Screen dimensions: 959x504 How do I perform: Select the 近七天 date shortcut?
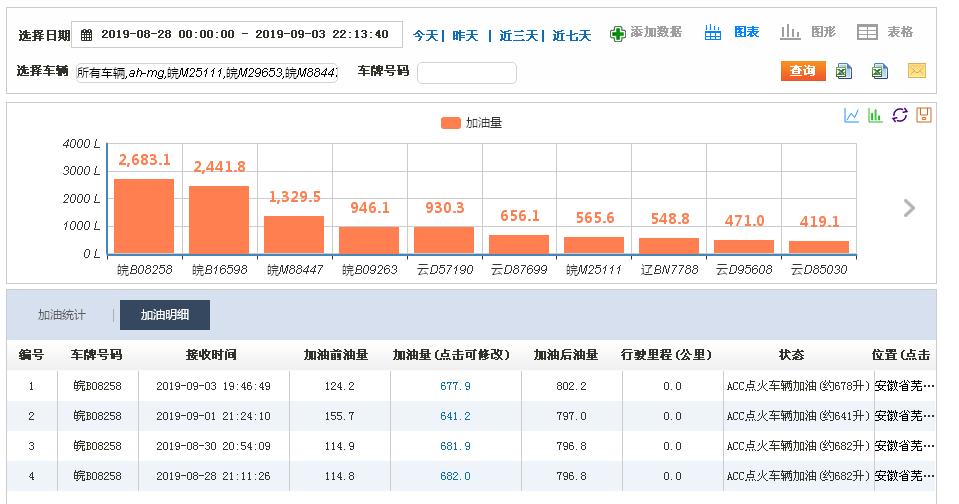click(x=572, y=35)
